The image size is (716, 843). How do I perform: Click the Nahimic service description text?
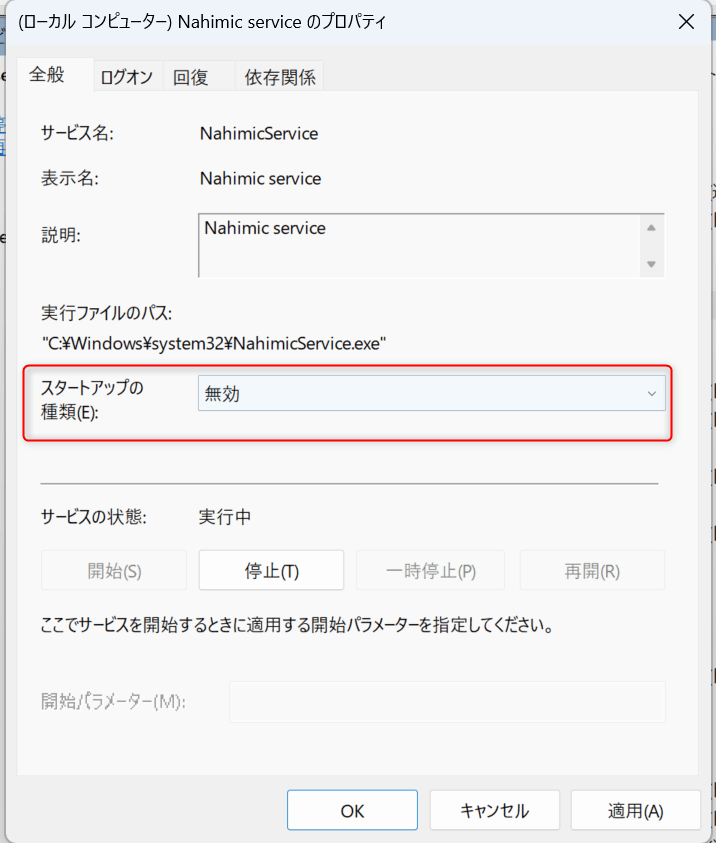(x=265, y=228)
